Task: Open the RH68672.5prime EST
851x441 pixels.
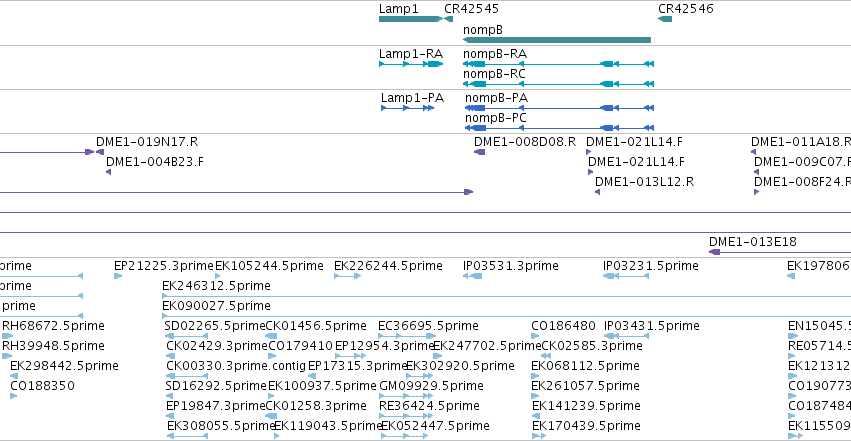Action: (x=7, y=336)
